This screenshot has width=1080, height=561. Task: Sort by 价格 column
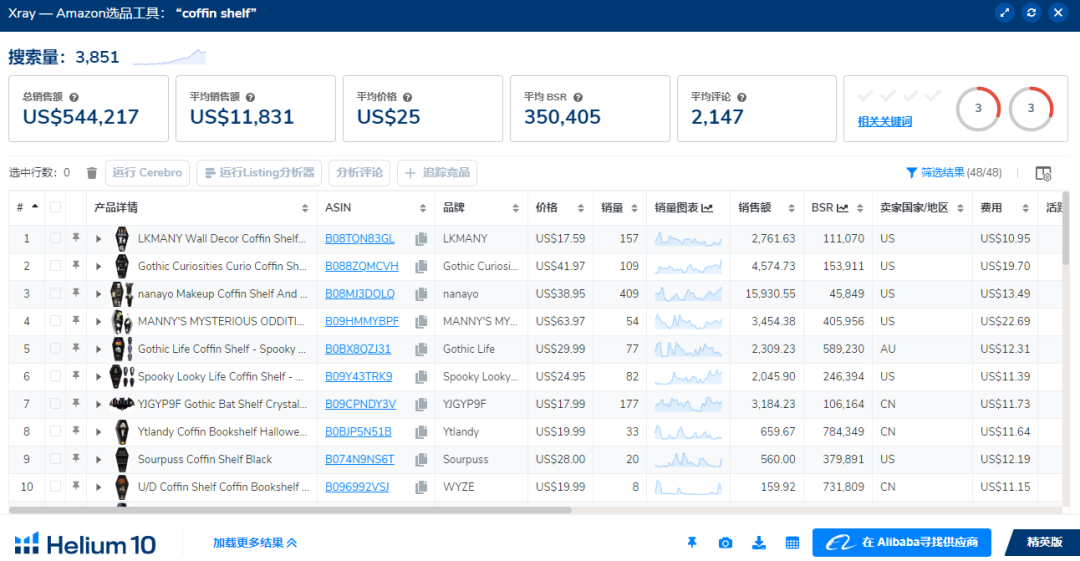581,208
